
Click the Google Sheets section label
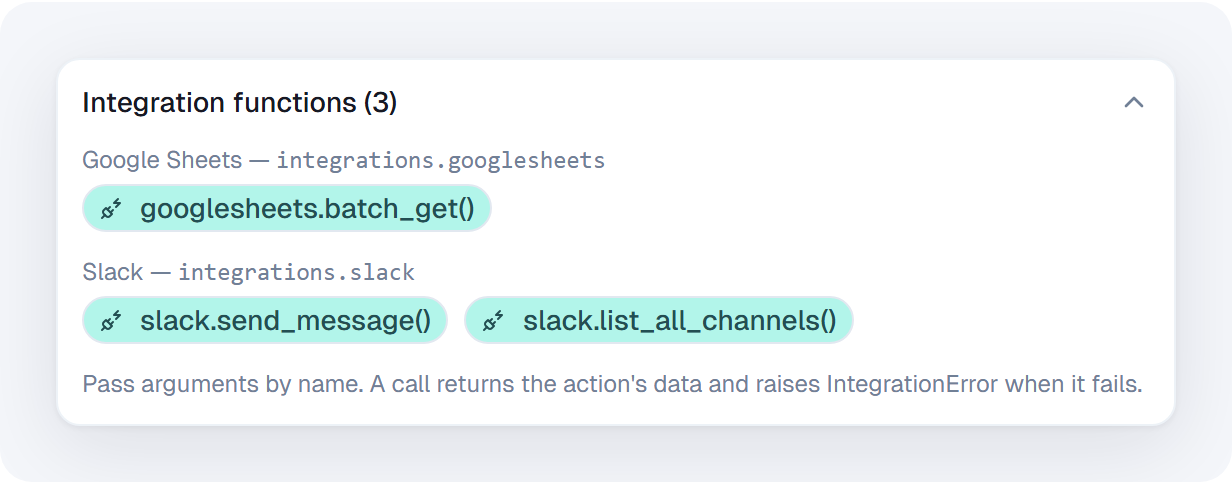[162, 160]
